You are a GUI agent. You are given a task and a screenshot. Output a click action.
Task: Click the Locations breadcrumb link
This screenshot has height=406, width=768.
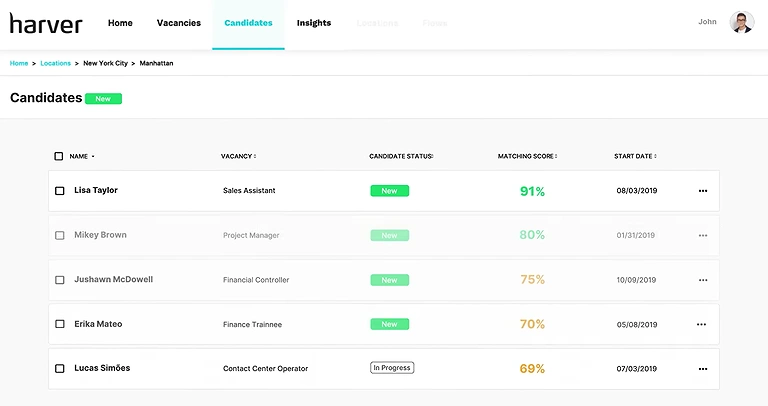pos(55,63)
